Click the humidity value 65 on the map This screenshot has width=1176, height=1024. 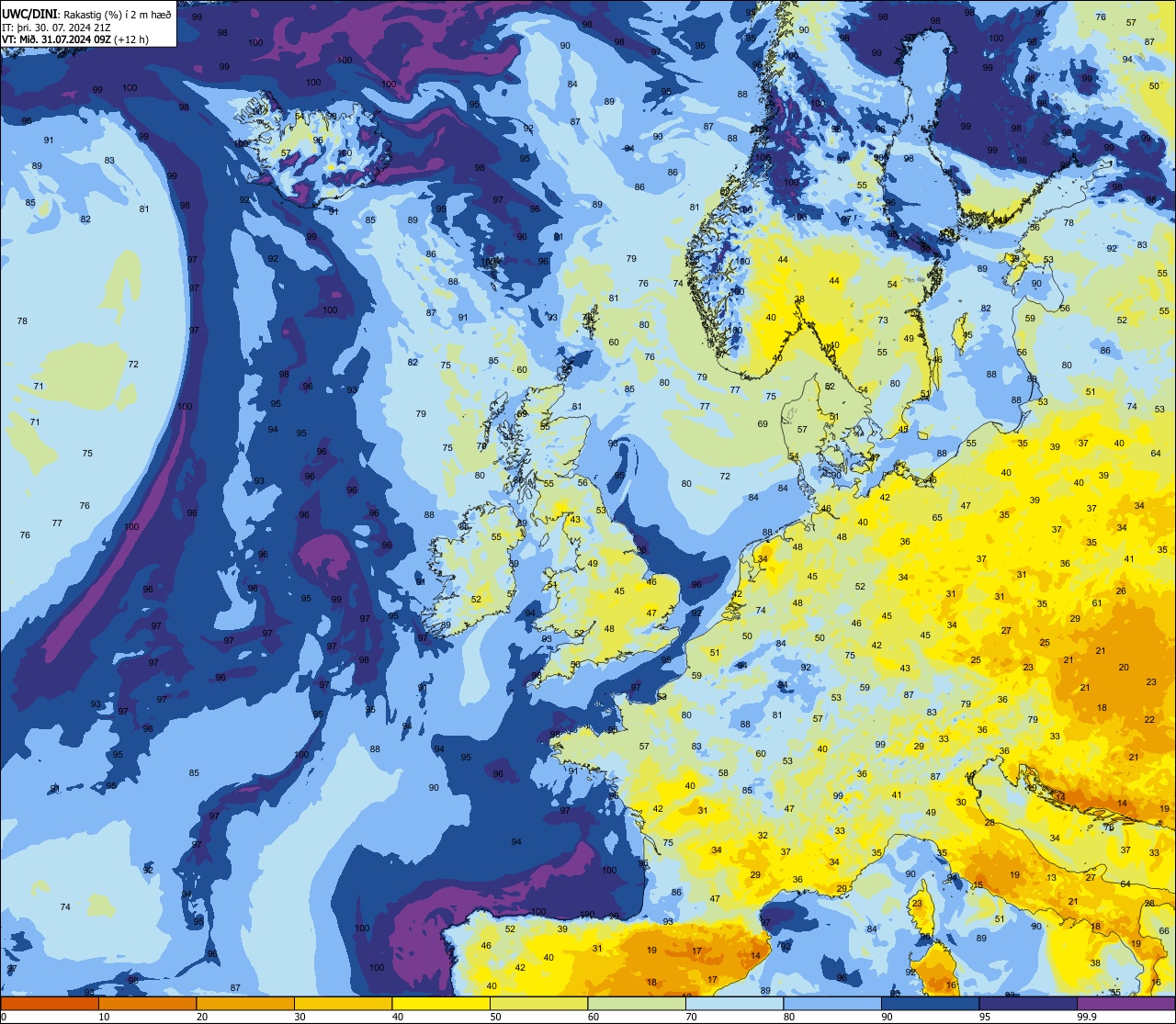pos(937,518)
